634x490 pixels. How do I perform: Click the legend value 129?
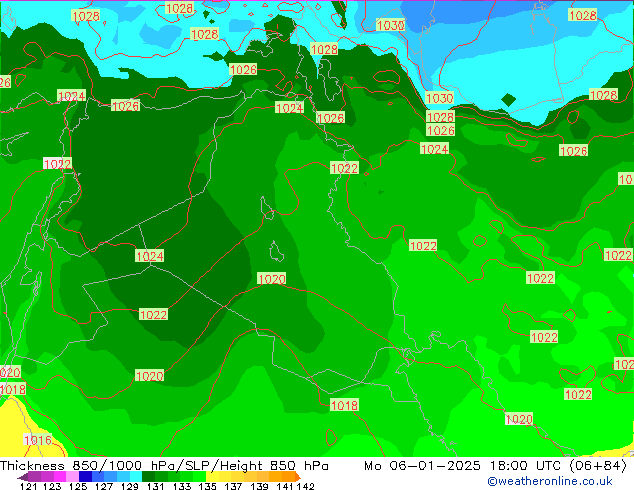[130, 486]
